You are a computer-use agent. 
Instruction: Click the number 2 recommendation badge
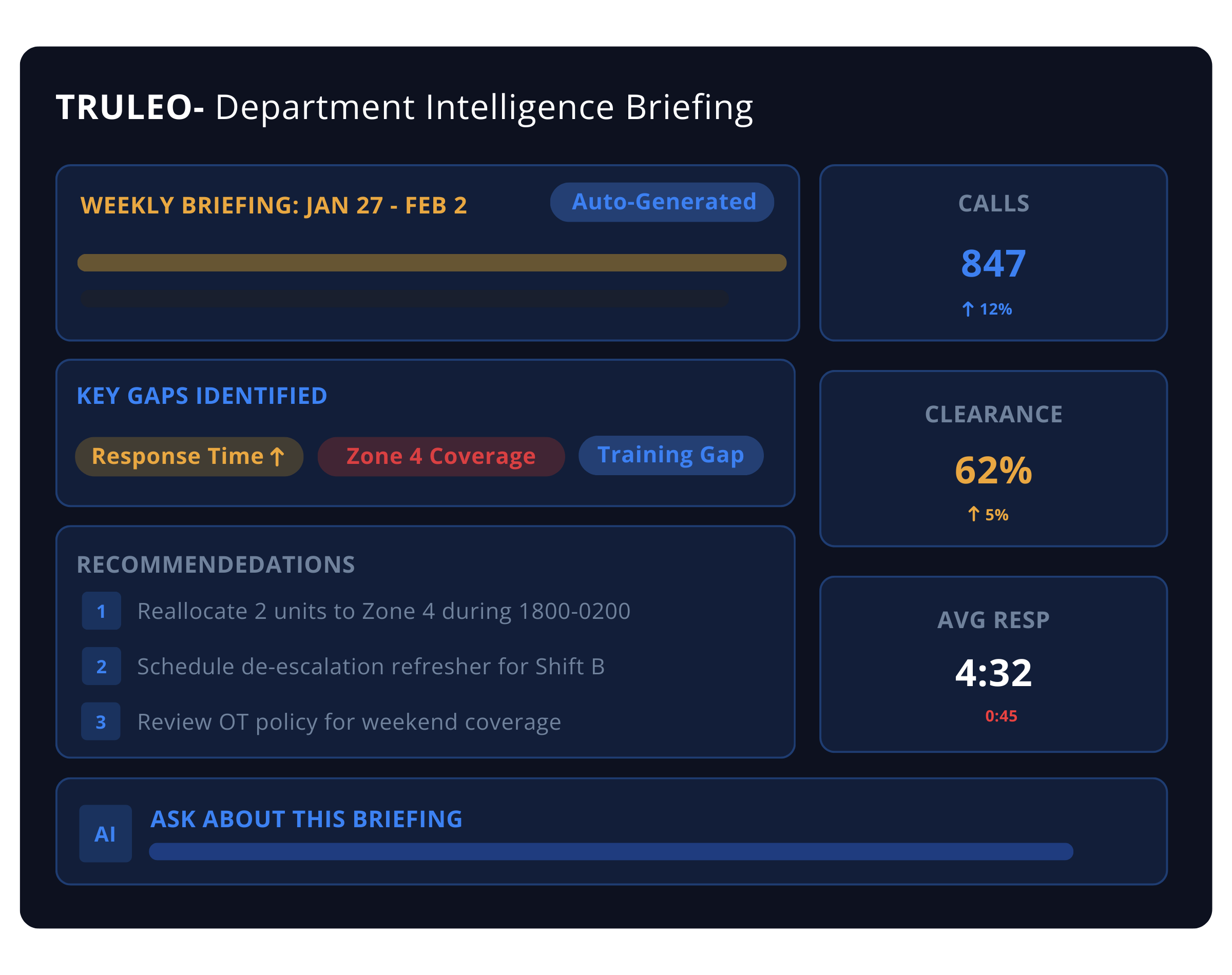[x=101, y=666]
